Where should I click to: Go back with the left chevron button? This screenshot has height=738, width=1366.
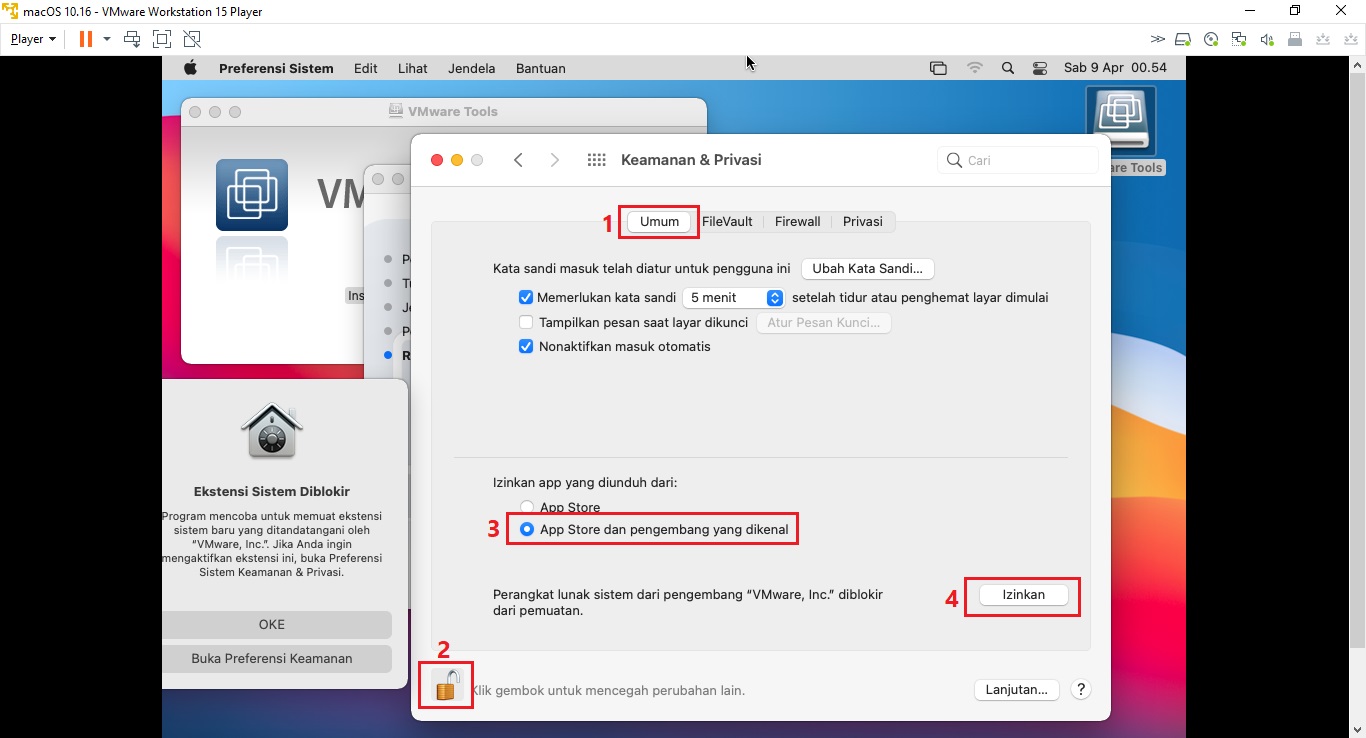518,160
